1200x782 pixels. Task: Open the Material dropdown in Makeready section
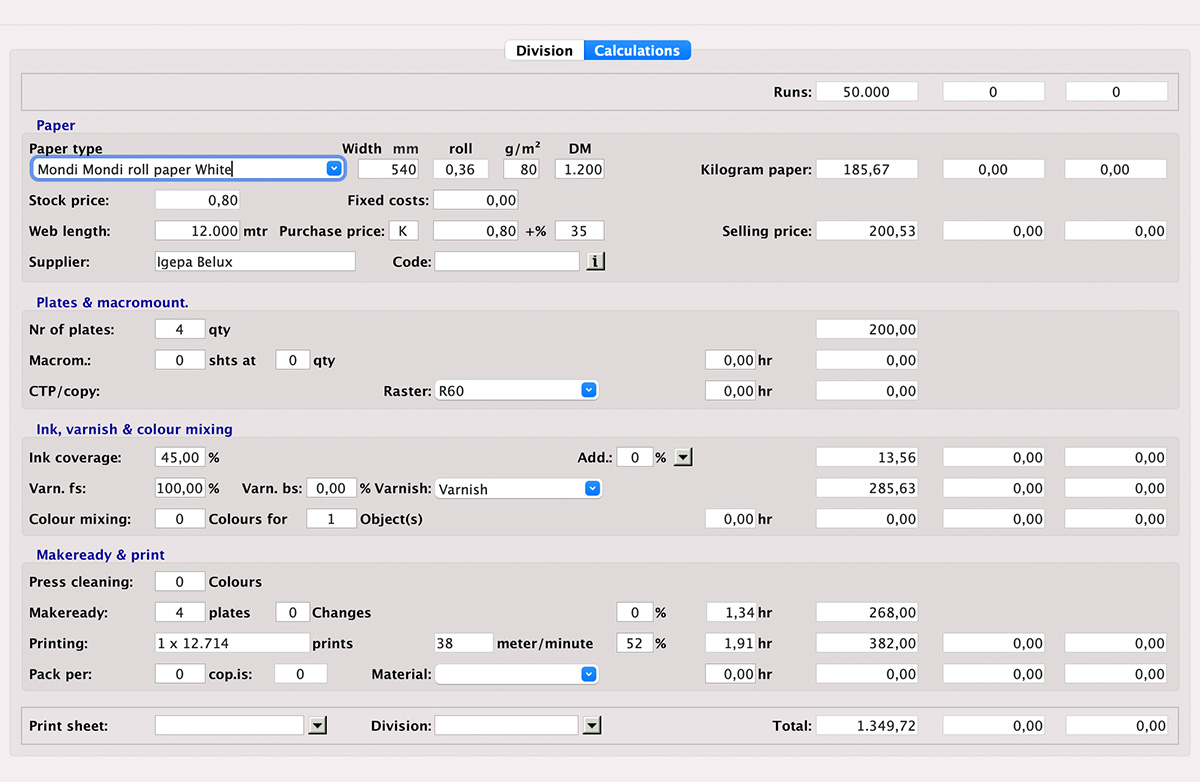pyautogui.click(x=589, y=673)
